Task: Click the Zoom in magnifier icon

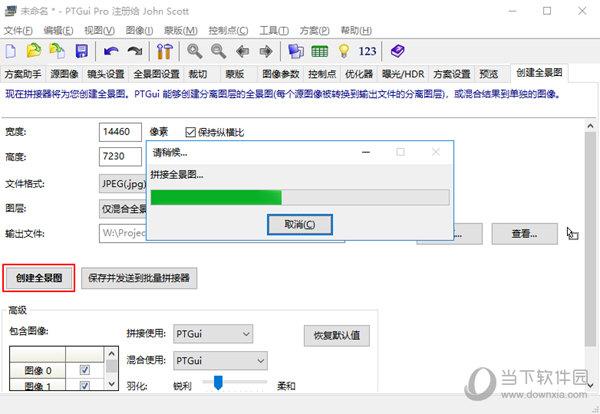Action: click(194, 51)
